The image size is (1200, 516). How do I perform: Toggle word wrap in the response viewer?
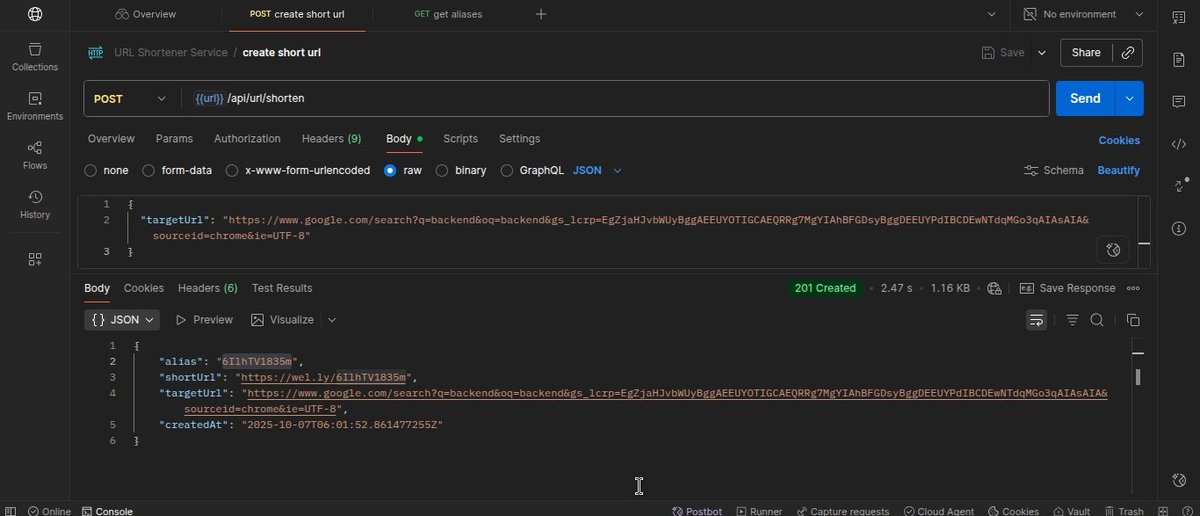coord(1036,320)
